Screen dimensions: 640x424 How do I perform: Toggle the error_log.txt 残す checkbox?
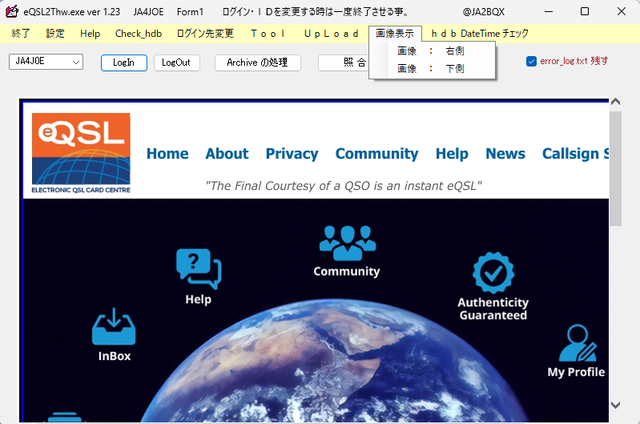[x=531, y=61]
